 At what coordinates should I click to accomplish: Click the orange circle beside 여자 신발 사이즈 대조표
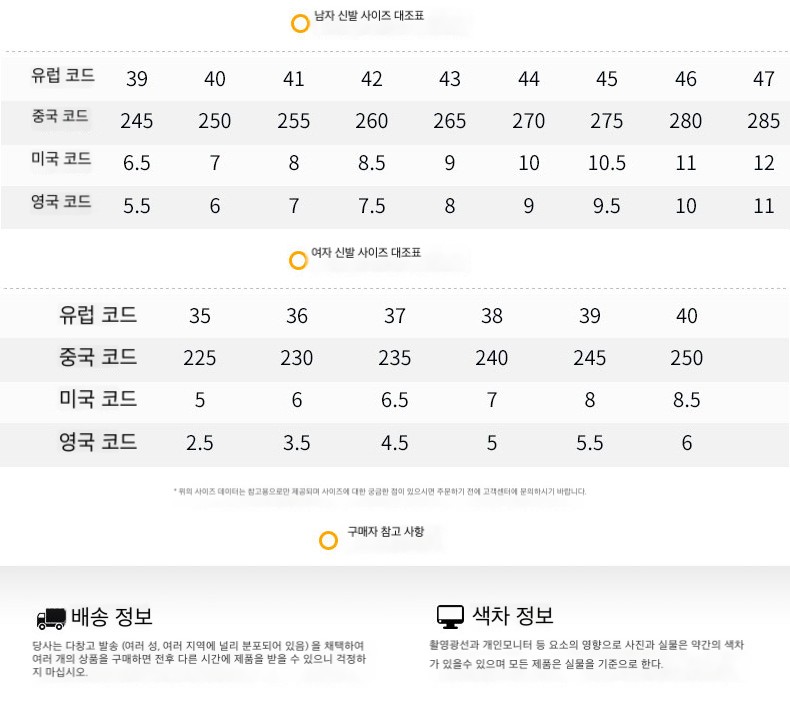[x=298, y=260]
